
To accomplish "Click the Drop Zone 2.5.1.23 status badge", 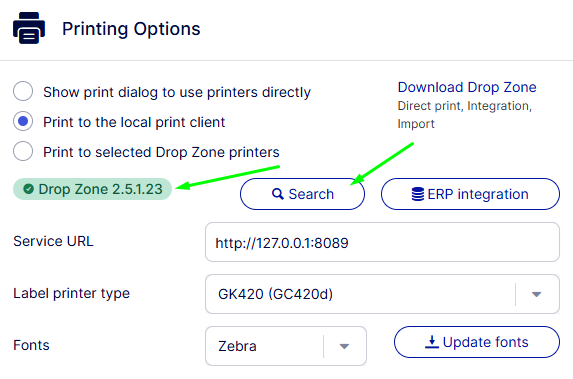I will 92,189.
